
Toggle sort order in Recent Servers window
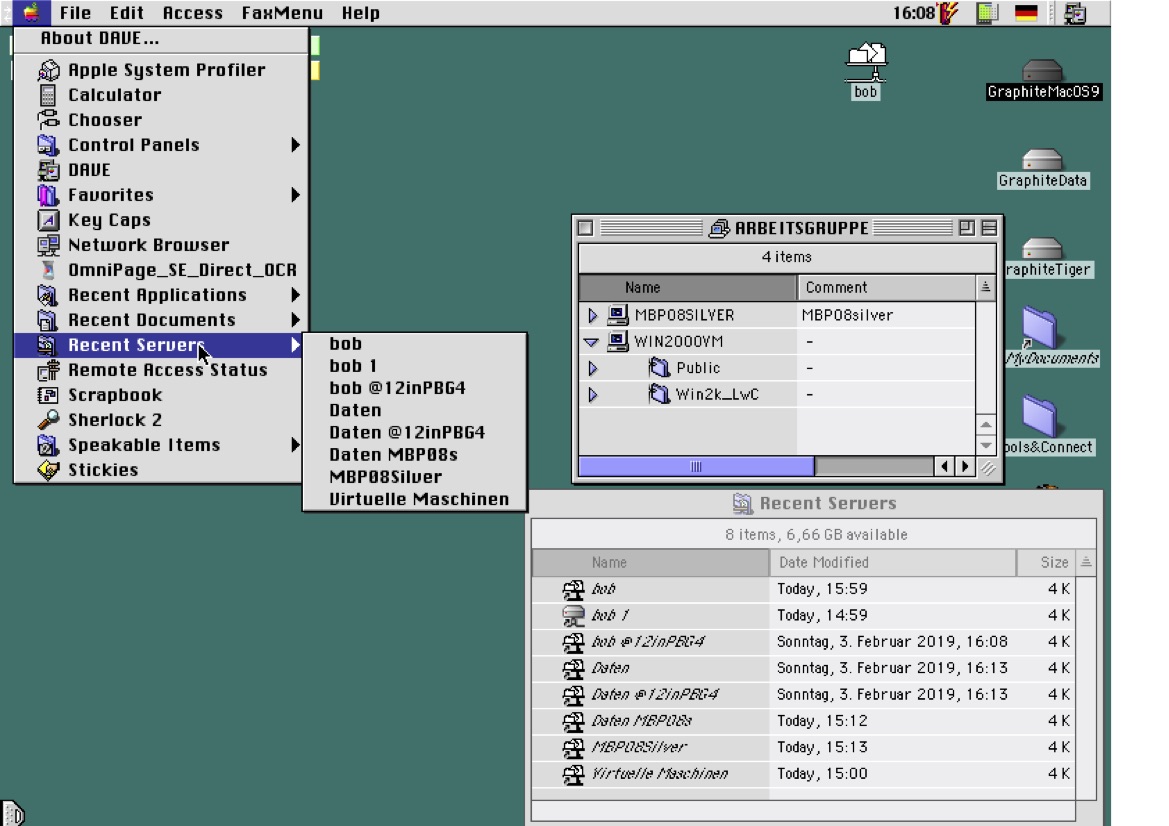tap(1086, 563)
